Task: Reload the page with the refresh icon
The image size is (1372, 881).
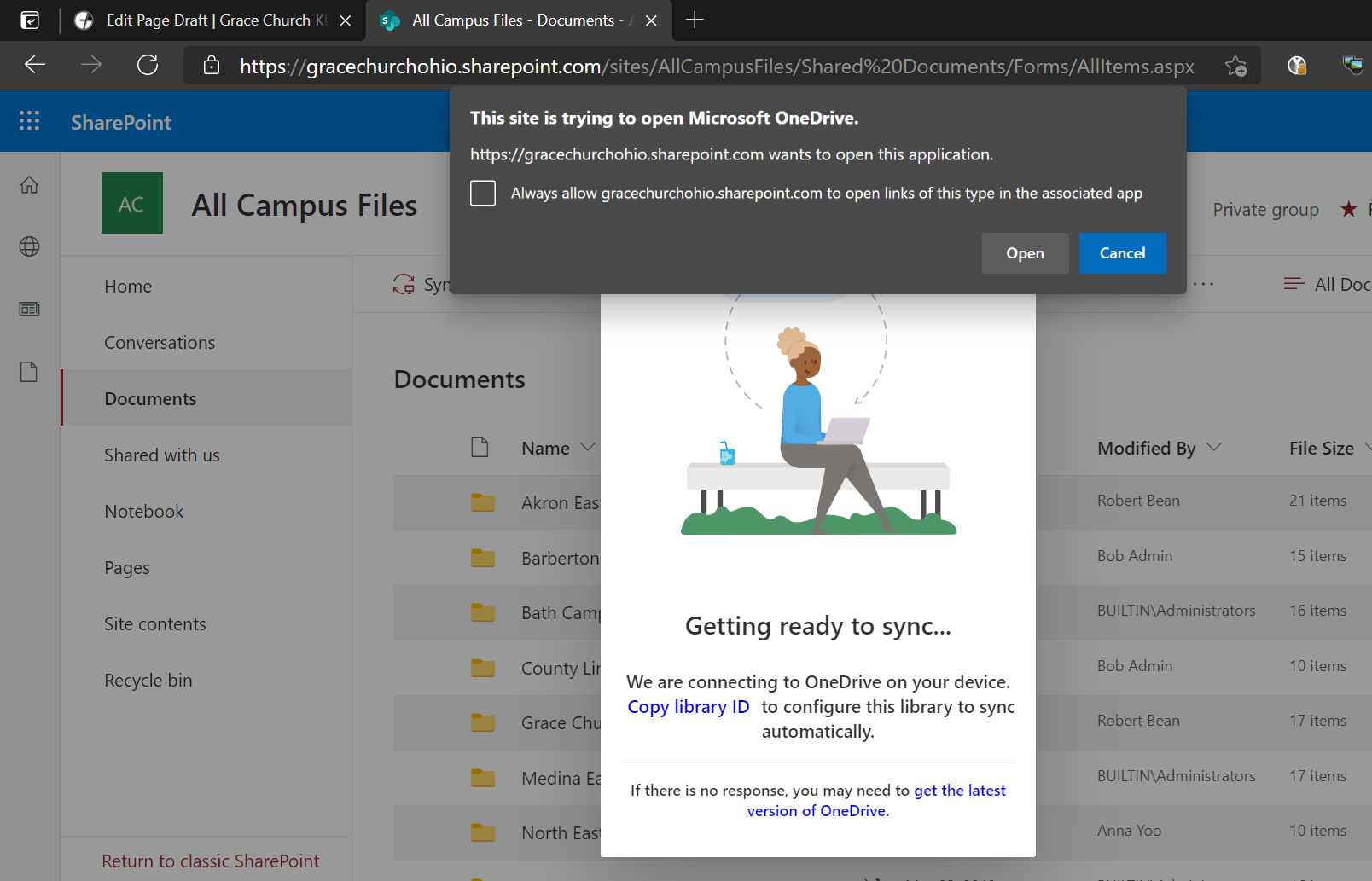Action: coord(148,65)
